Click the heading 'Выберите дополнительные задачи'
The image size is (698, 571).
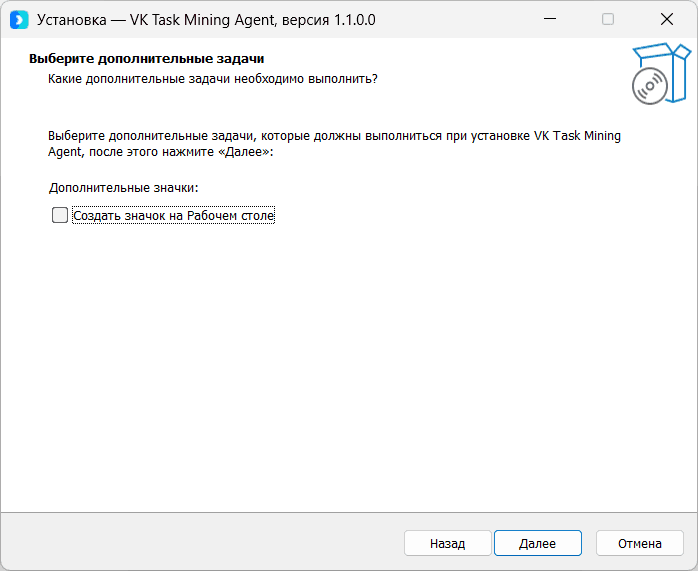coord(146,59)
